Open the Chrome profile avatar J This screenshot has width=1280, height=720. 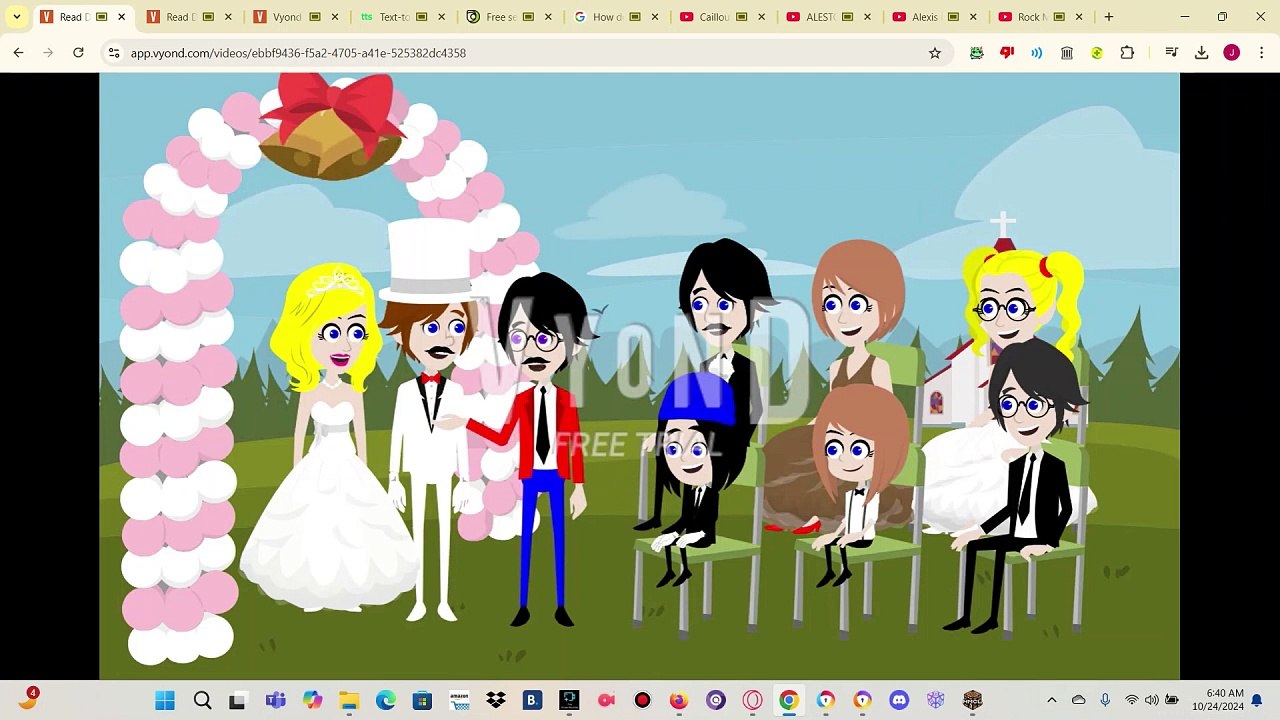tap(1232, 53)
